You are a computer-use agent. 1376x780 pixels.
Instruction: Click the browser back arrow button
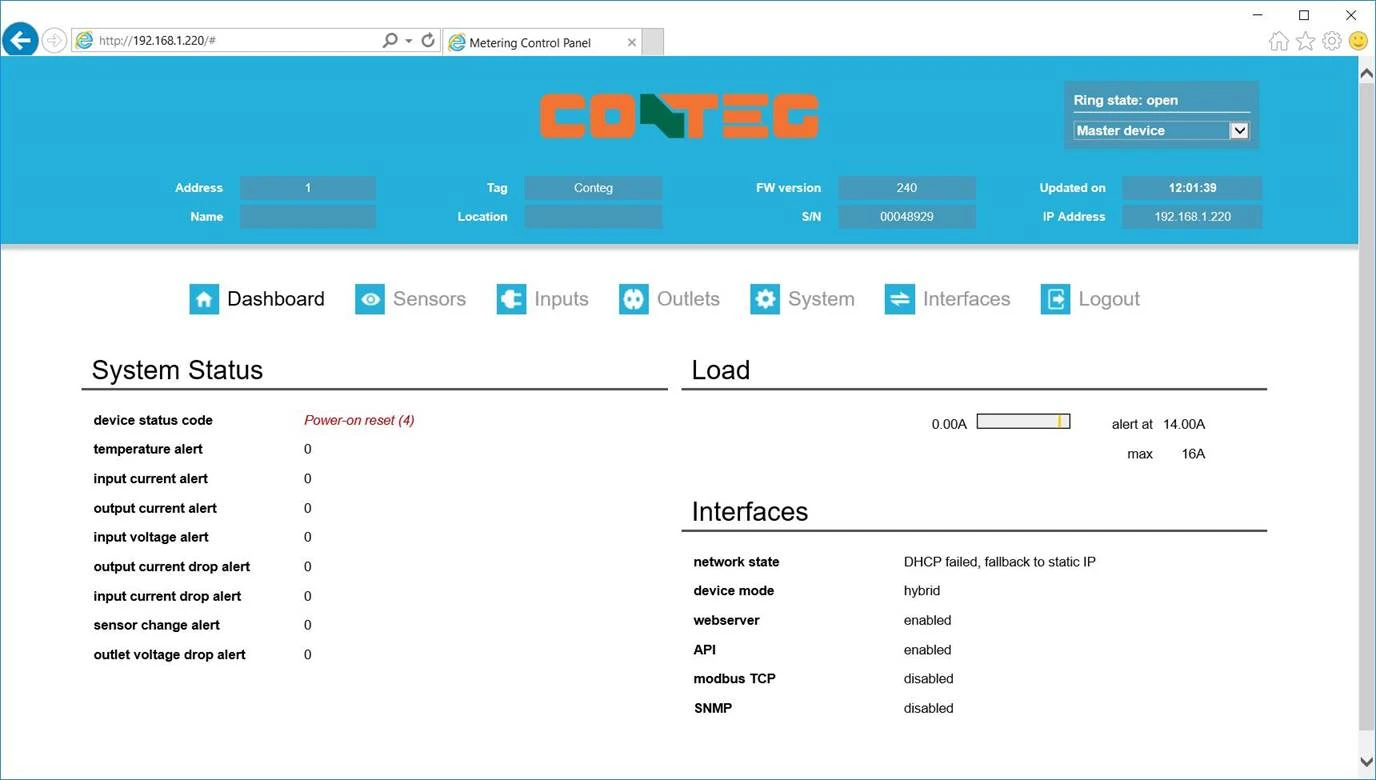(x=20, y=40)
